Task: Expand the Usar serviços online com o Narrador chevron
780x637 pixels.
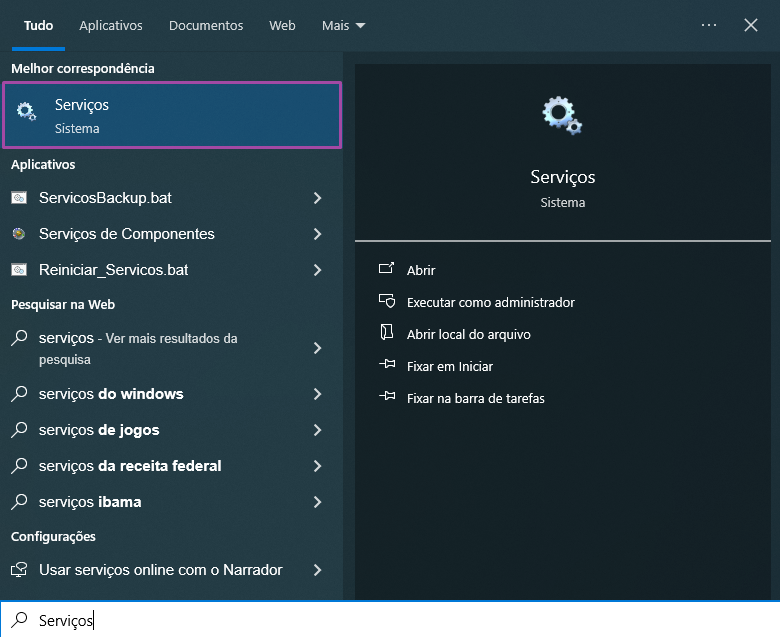Action: click(317, 570)
